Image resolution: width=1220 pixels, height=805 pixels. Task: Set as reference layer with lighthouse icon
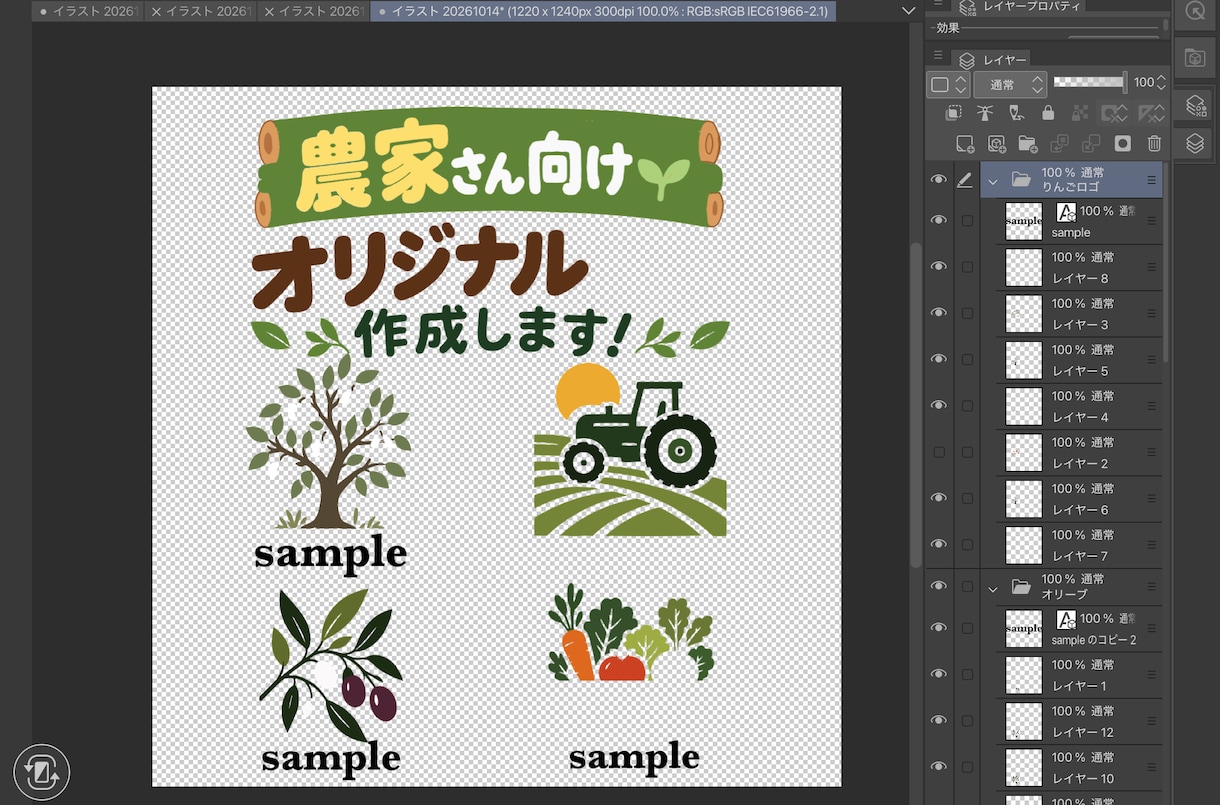coord(985,113)
